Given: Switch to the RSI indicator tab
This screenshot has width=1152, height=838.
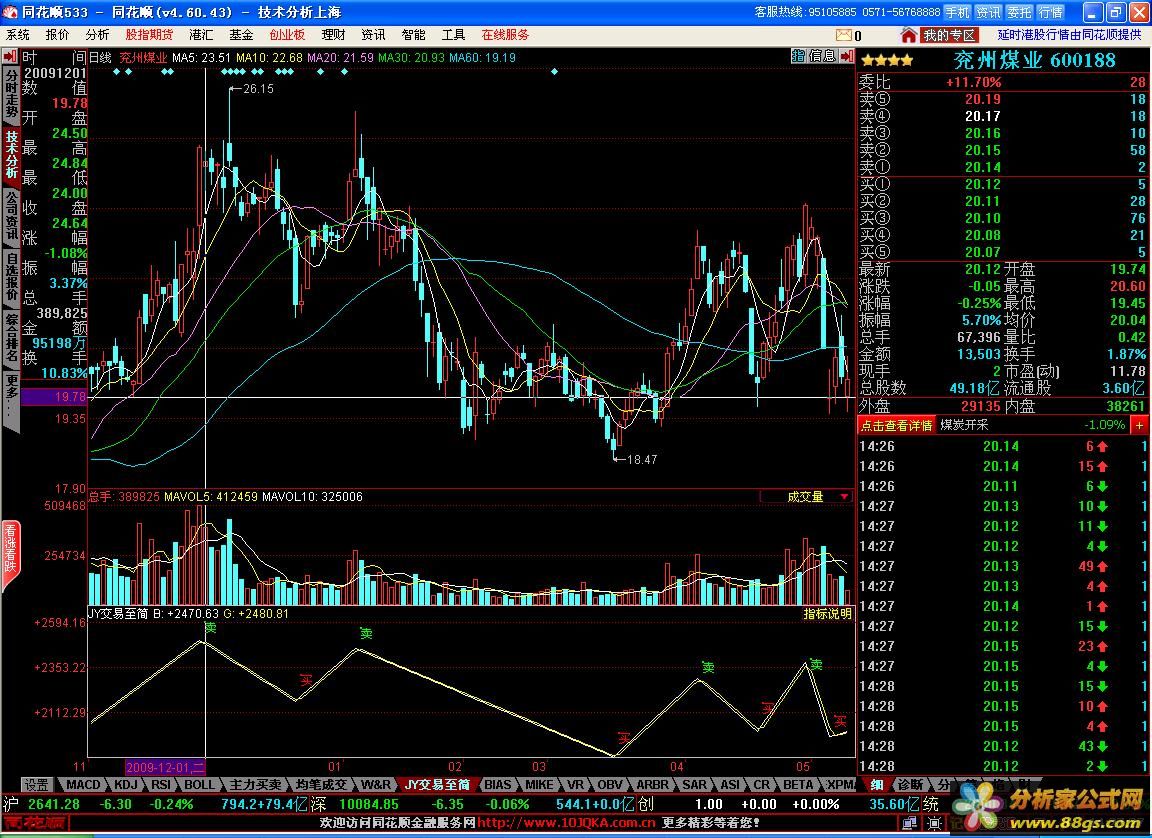Looking at the screenshot, I should click(161, 784).
